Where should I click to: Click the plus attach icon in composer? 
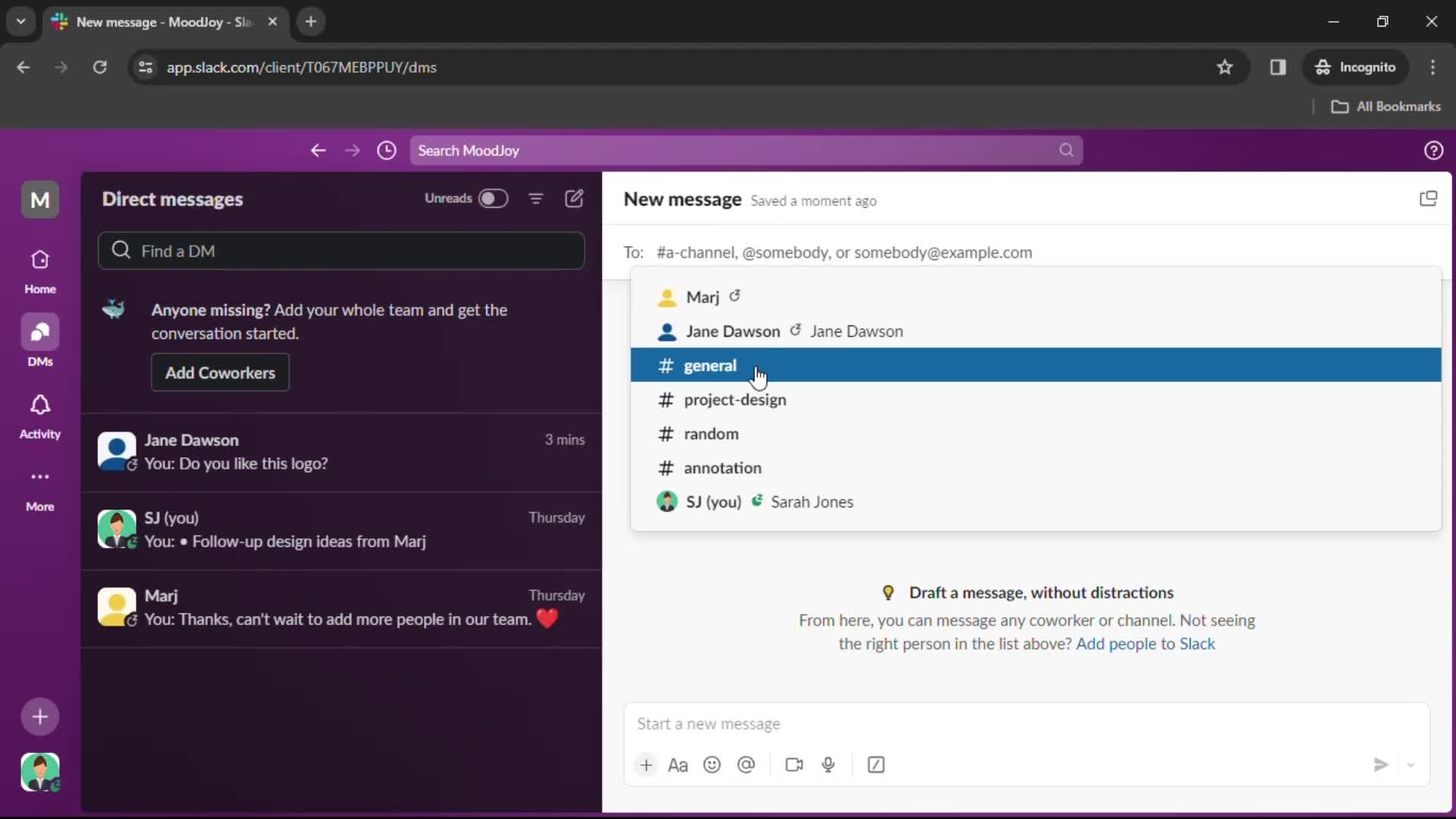(645, 765)
